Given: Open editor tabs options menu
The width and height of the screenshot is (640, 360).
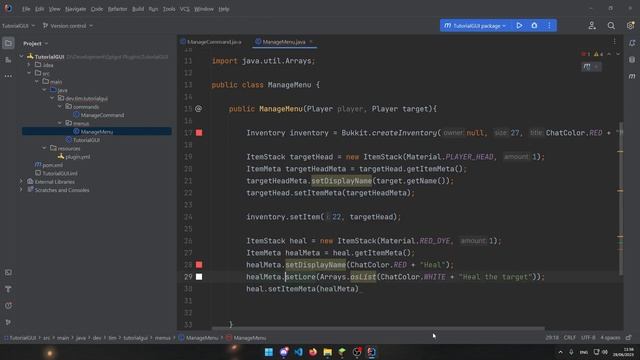Looking at the screenshot, I should click(614, 42).
